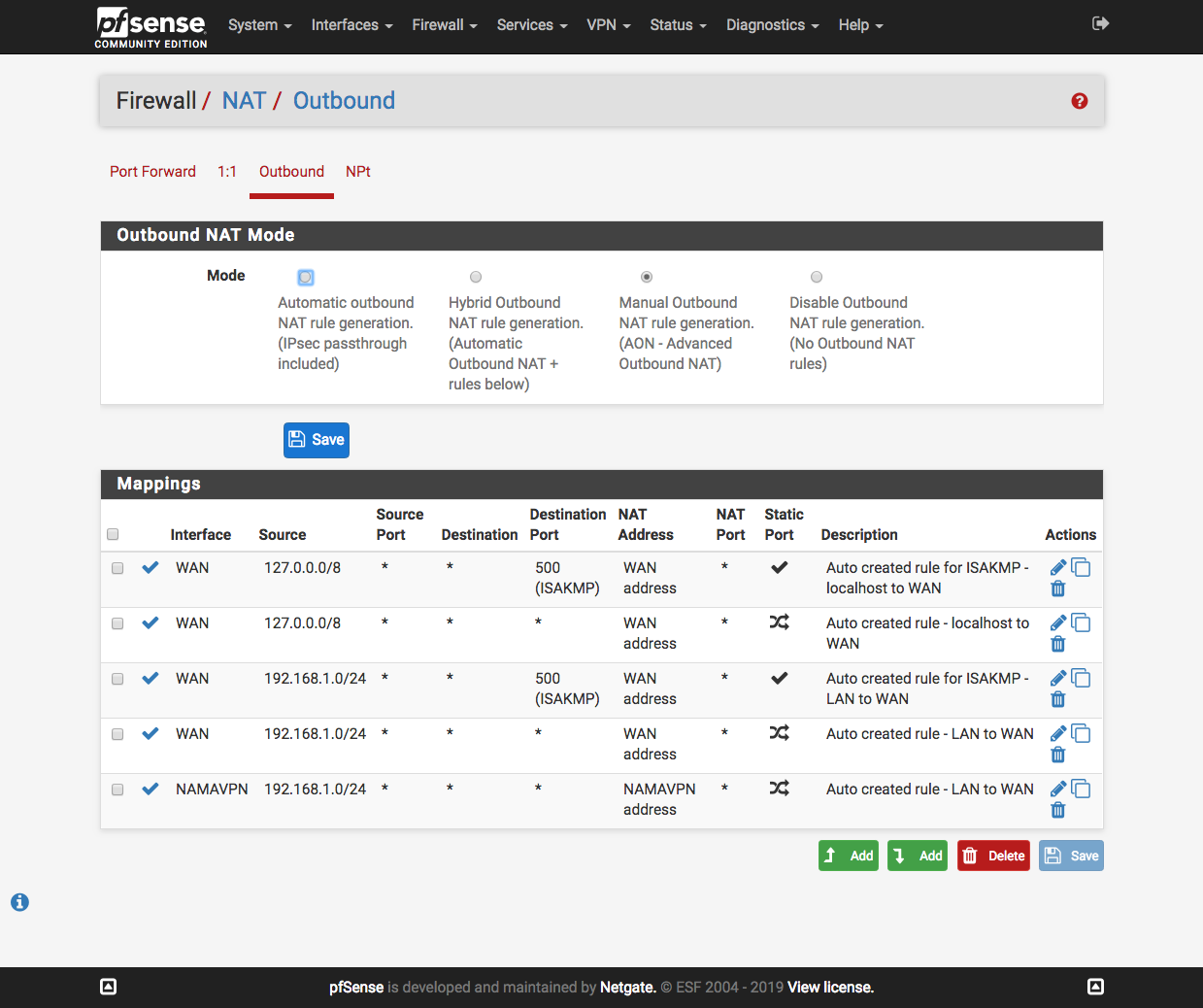Switch to the Port Forward tab
Viewport: 1203px width, 1008px height.
152,171
